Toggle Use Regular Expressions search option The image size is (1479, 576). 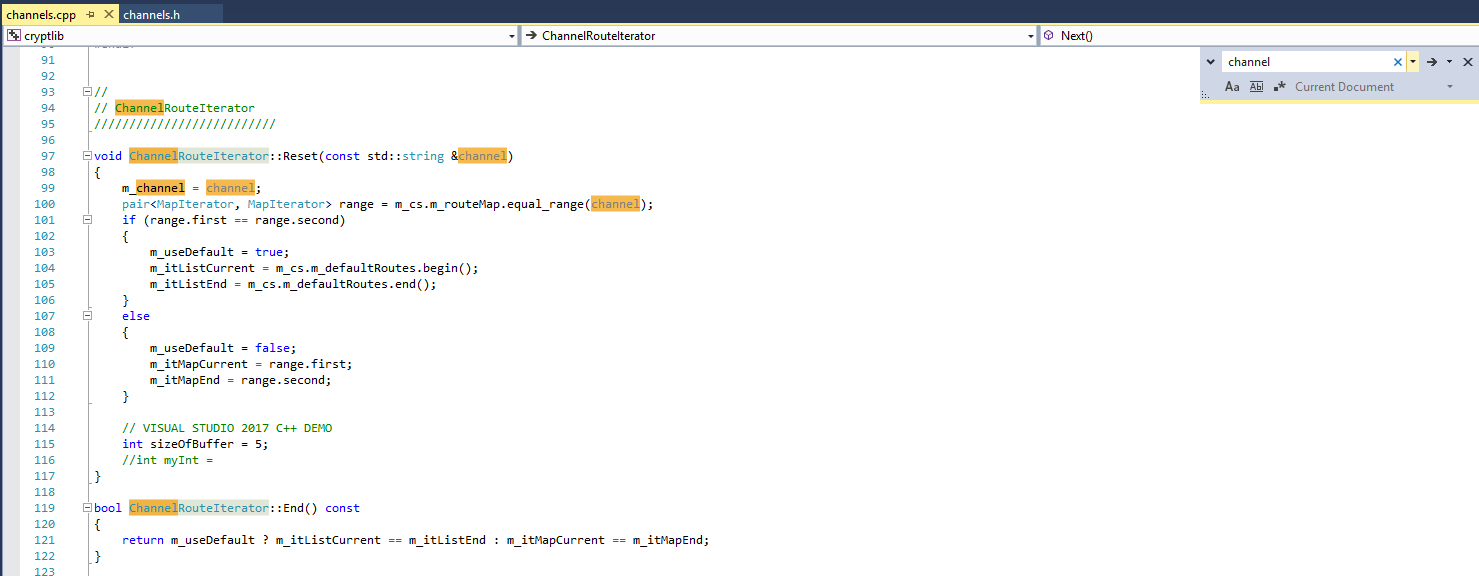click(x=1279, y=87)
